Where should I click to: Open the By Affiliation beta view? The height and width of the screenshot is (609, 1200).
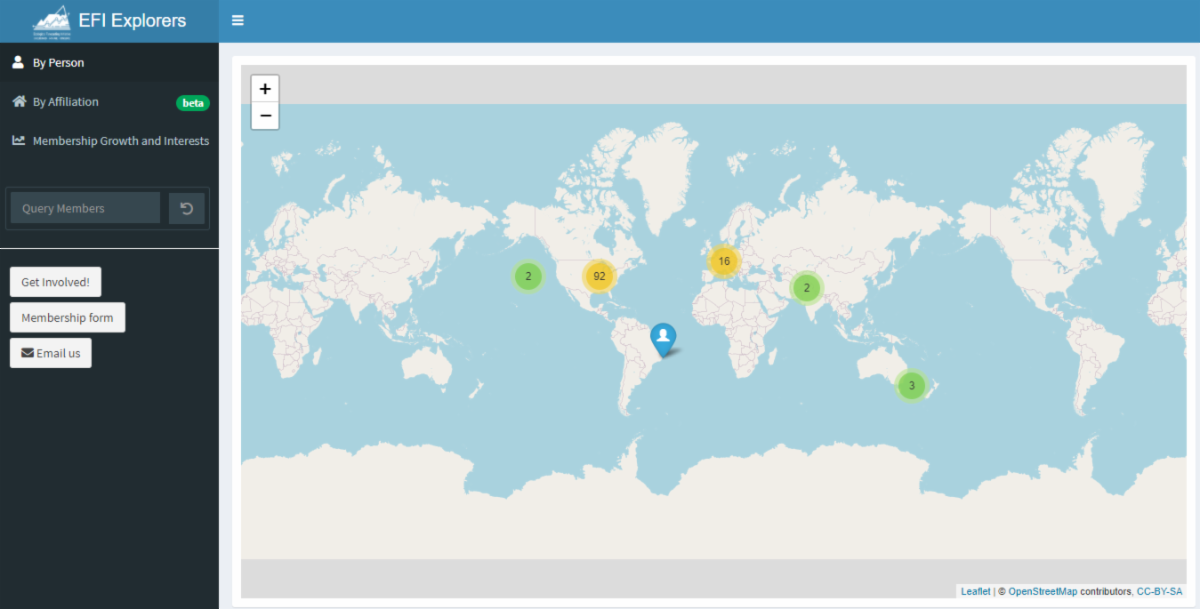point(66,102)
